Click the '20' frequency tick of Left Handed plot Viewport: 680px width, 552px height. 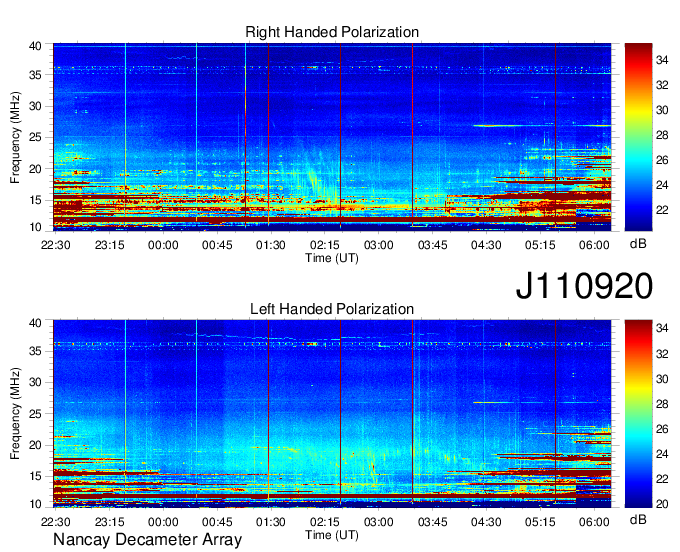pos(35,445)
